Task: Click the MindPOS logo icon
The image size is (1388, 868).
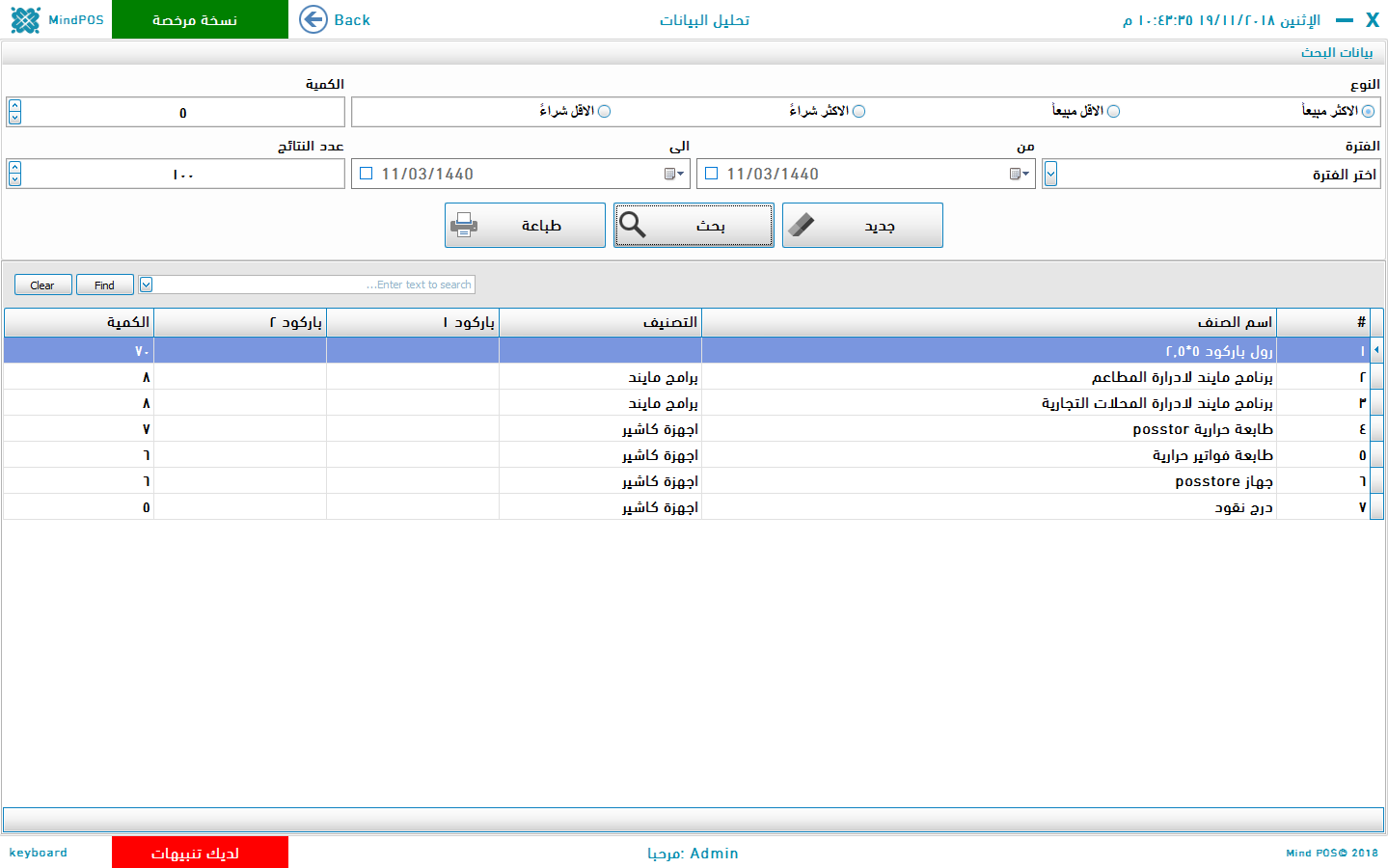Action: [26, 19]
